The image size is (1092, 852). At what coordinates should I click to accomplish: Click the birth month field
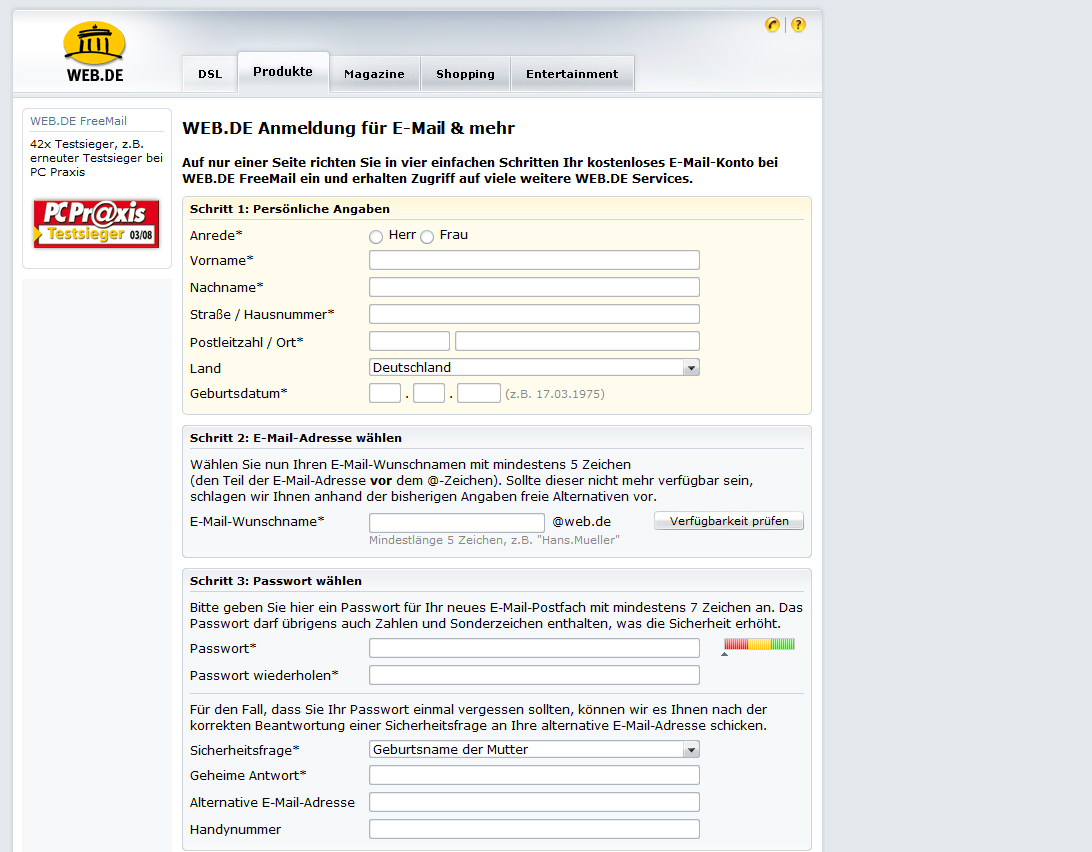point(429,394)
